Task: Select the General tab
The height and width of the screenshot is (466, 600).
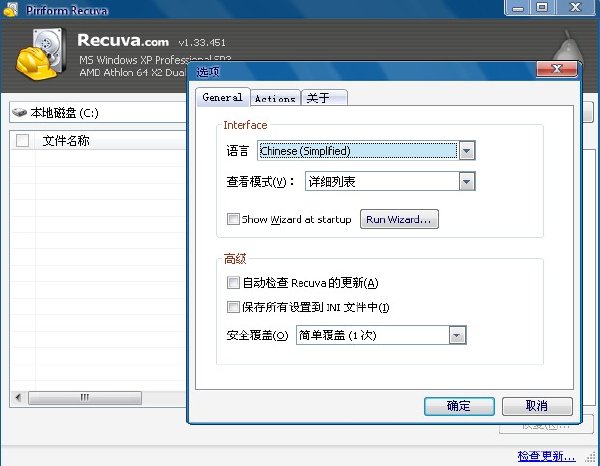Action: 223,97
